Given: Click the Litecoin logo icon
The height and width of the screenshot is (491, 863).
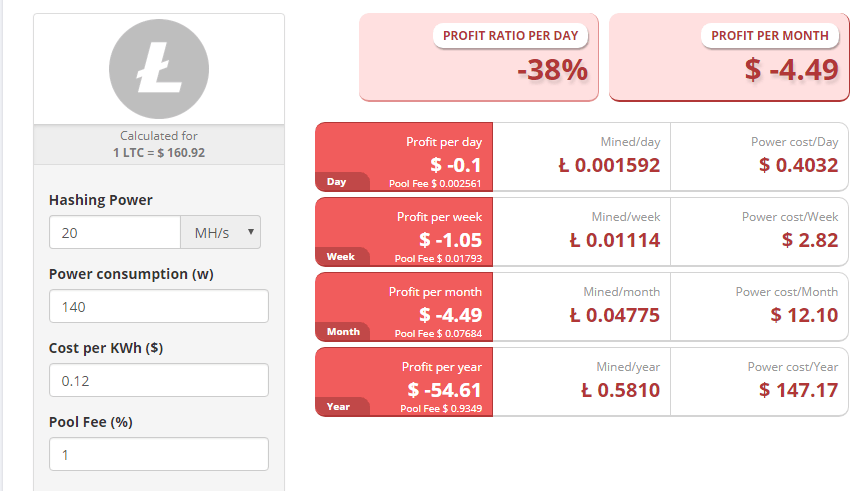Looking at the screenshot, I should [x=159, y=69].
